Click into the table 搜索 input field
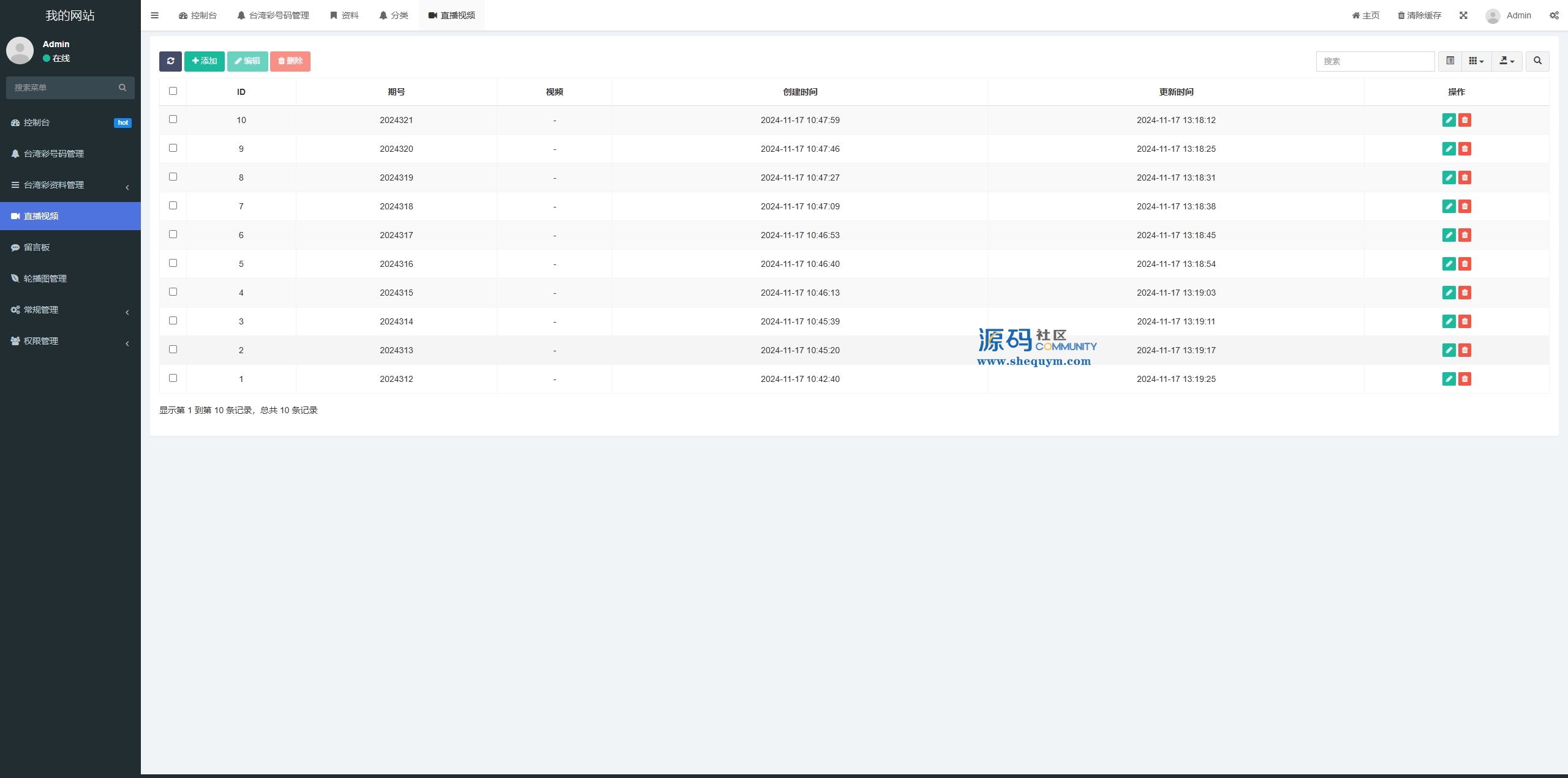Viewport: 1568px width, 778px height. (1375, 61)
